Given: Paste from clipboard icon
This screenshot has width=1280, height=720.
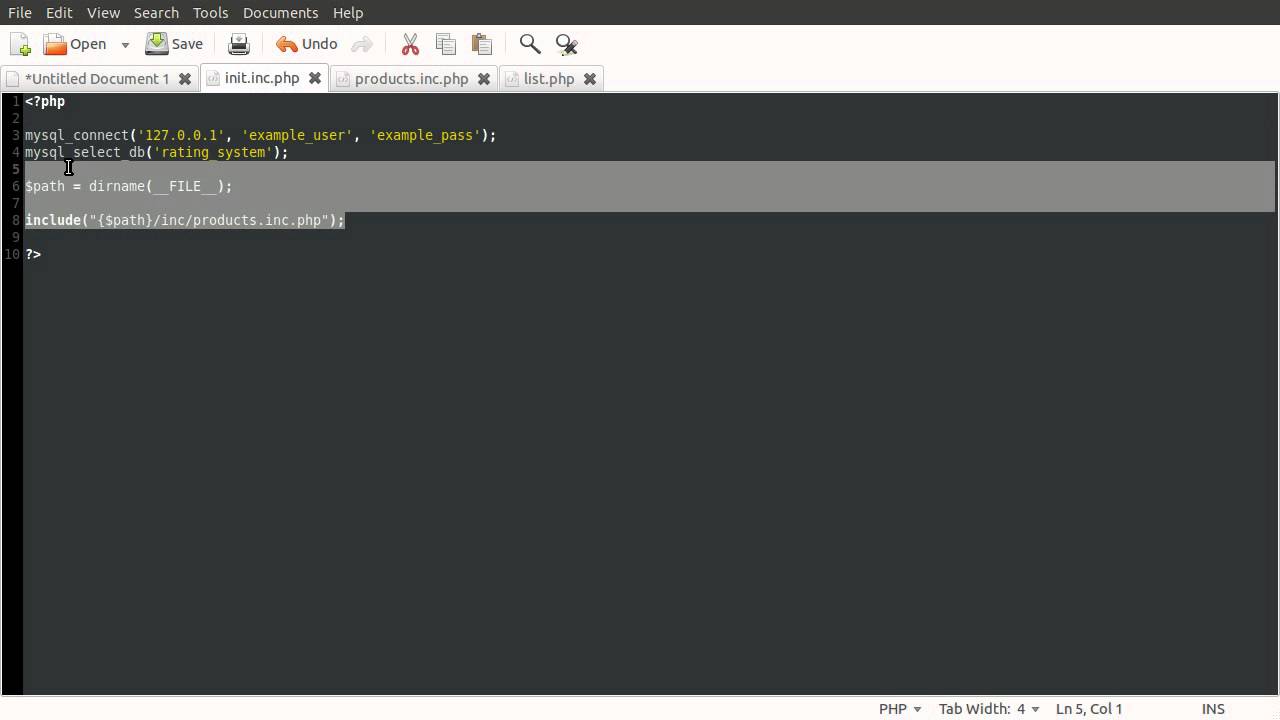Looking at the screenshot, I should 482,44.
